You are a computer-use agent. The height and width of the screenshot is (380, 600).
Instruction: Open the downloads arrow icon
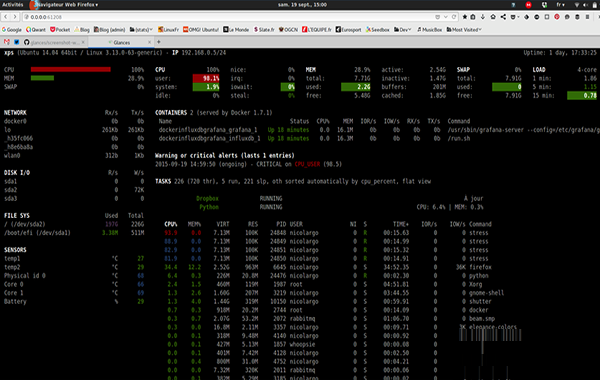click(483, 17)
